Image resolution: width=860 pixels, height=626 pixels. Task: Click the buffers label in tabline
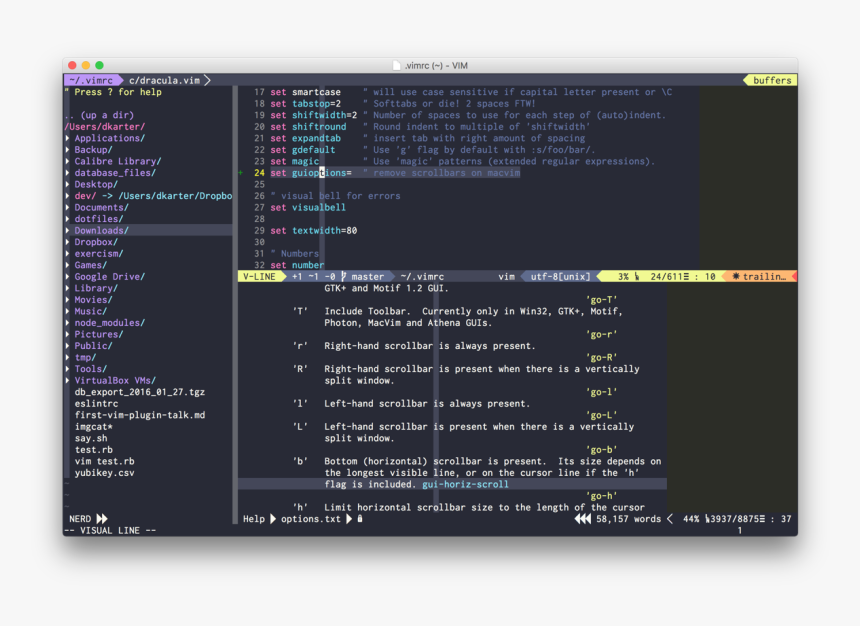[772, 80]
